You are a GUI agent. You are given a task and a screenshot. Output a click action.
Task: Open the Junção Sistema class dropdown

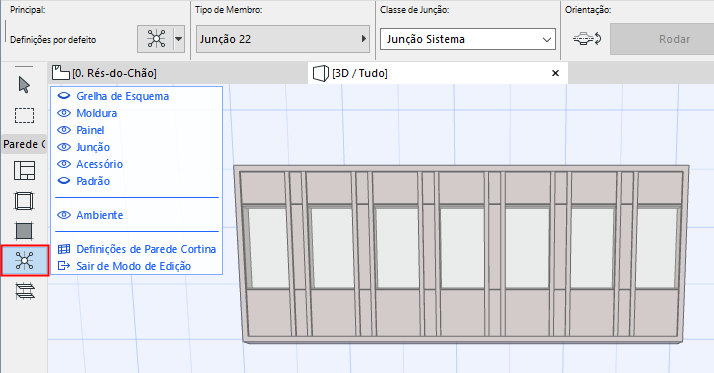click(468, 39)
